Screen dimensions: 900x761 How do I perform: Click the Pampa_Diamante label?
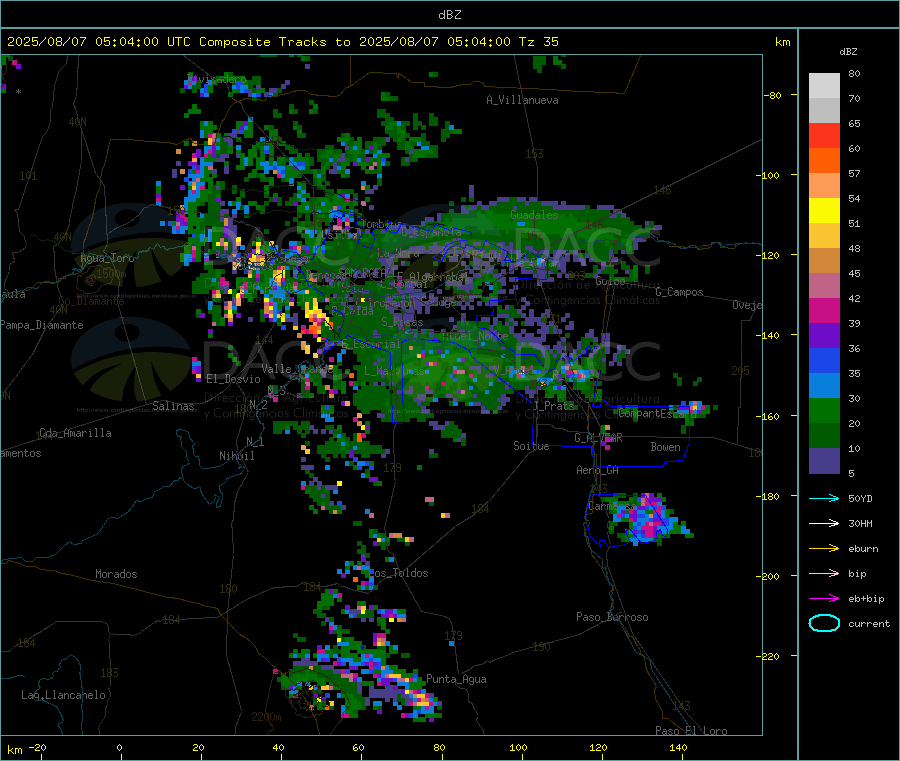[x=41, y=325]
